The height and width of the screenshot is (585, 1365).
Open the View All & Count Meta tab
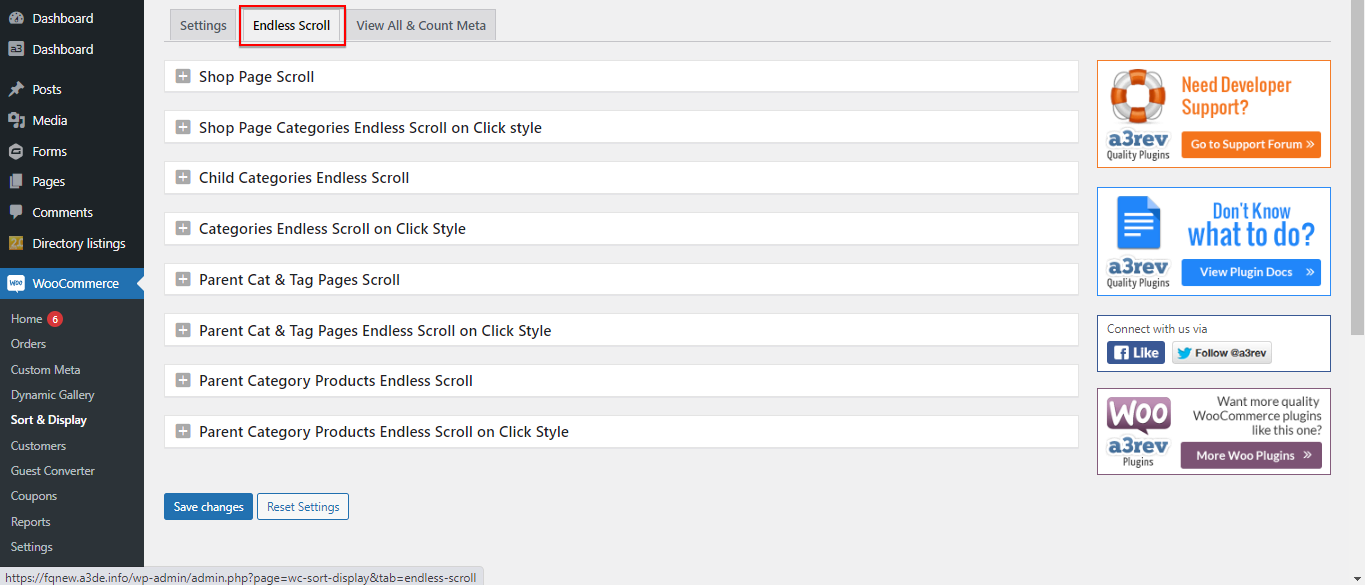421,26
